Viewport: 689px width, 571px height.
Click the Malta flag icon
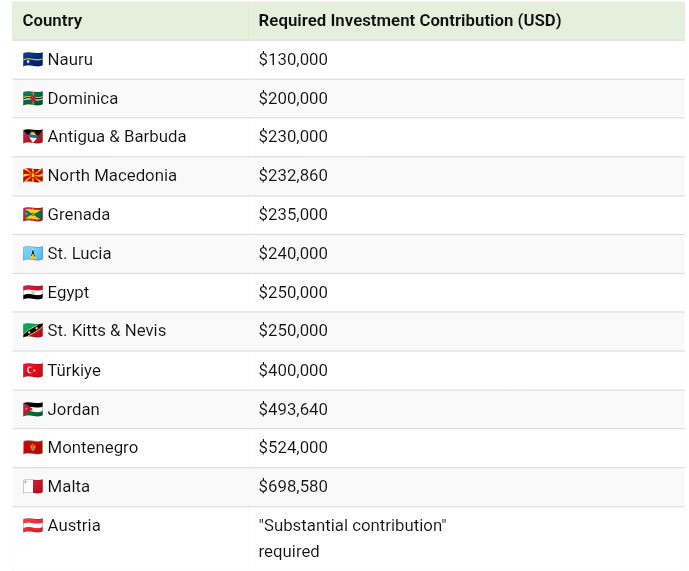click(x=32, y=487)
